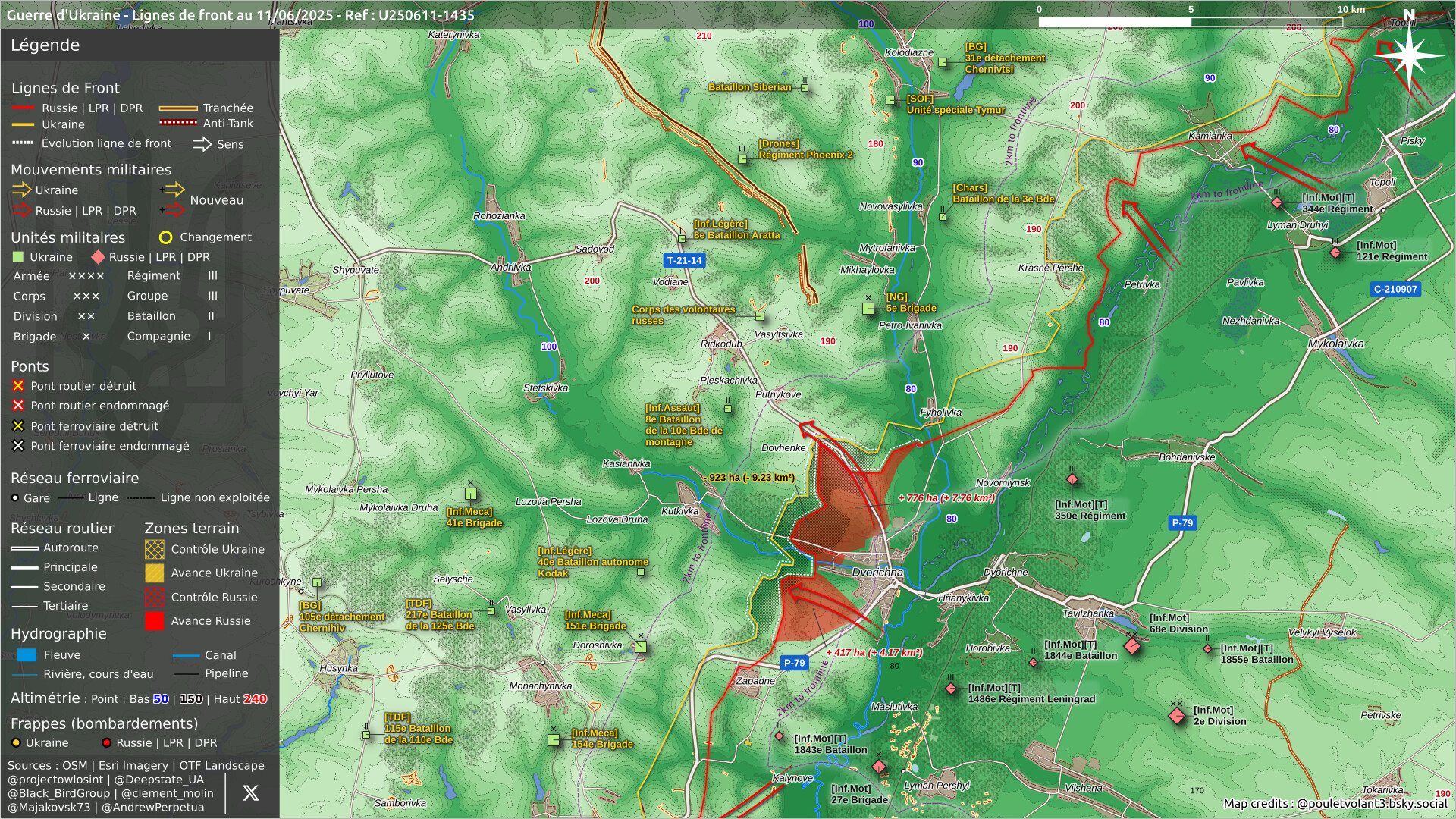
Task: Click the +776 ha area annotation
Action: 946,498
